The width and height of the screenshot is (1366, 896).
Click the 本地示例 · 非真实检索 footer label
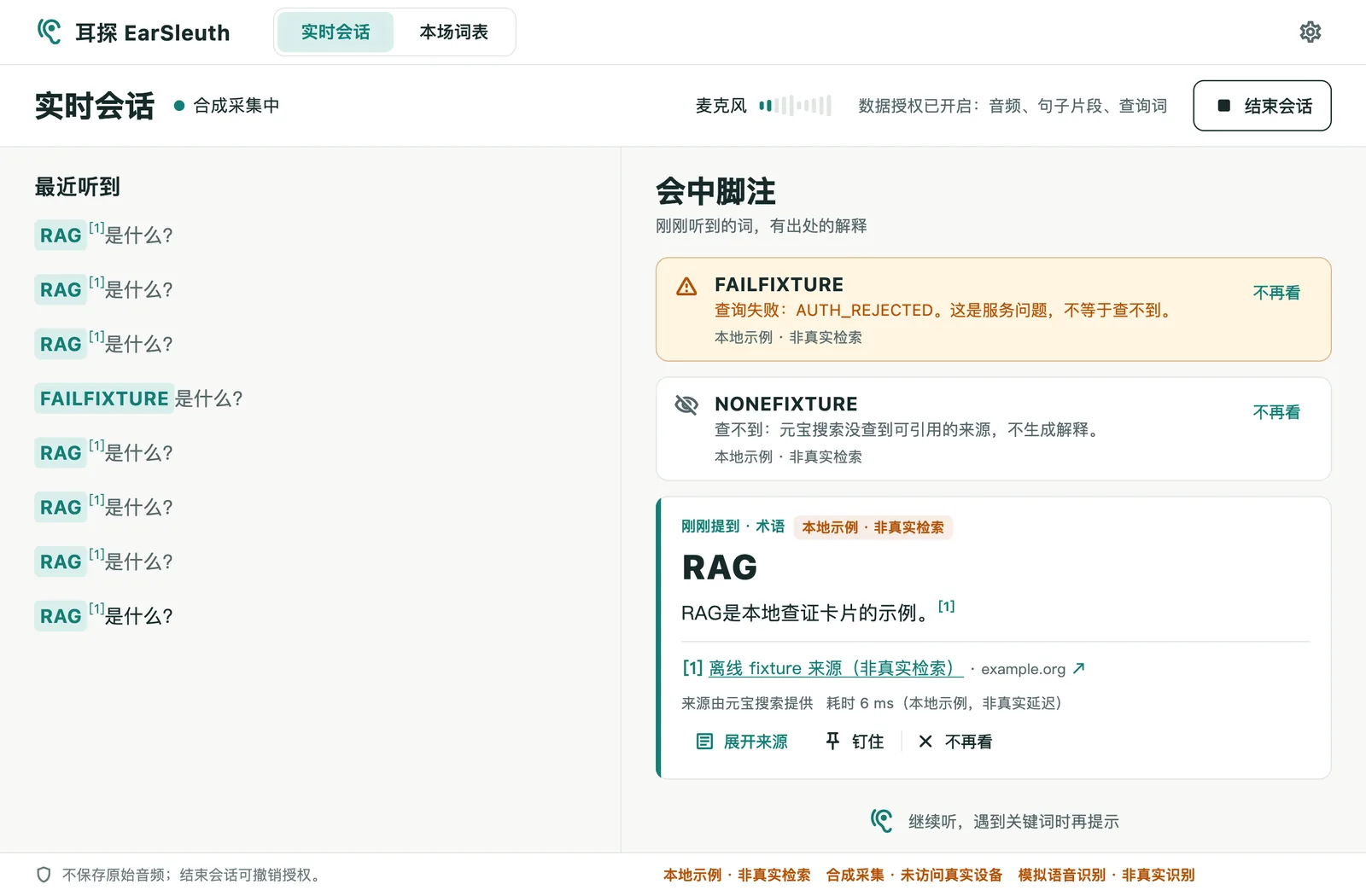[x=737, y=875]
